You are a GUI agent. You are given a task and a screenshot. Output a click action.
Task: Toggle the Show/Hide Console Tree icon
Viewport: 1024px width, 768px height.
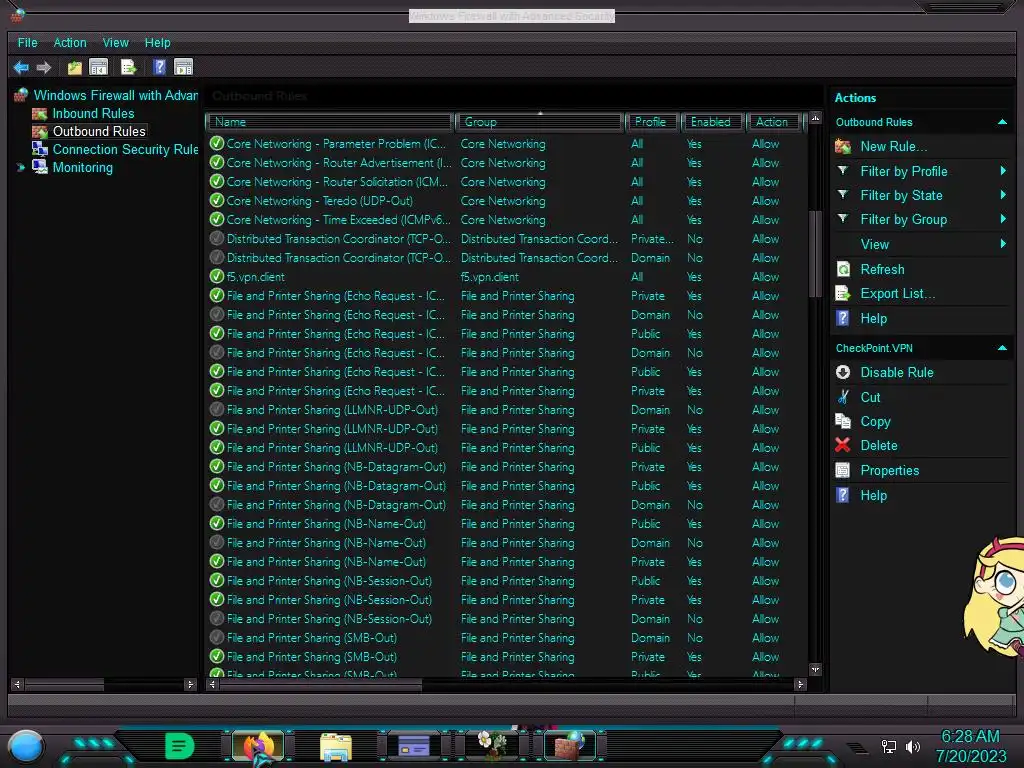click(99, 67)
